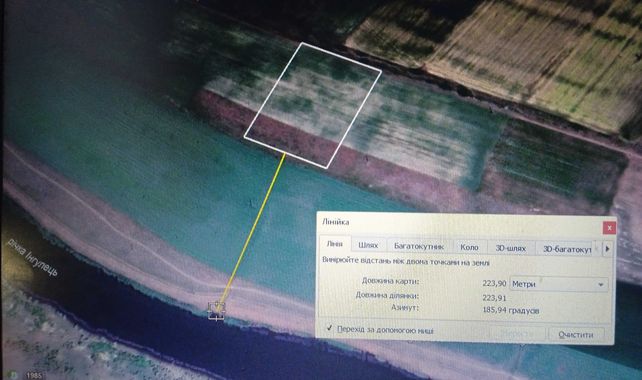
Task: Click the dropdown arrow of units selector
Action: 601,285
